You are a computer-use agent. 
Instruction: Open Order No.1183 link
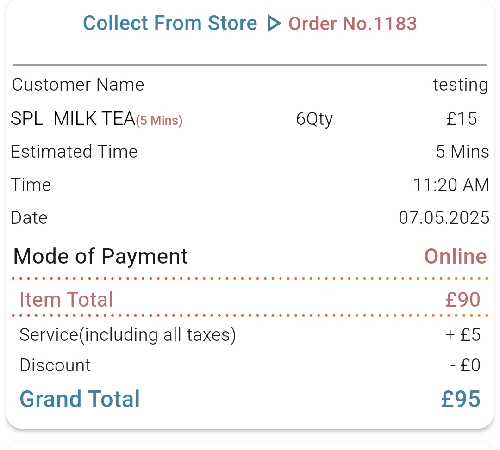click(352, 24)
